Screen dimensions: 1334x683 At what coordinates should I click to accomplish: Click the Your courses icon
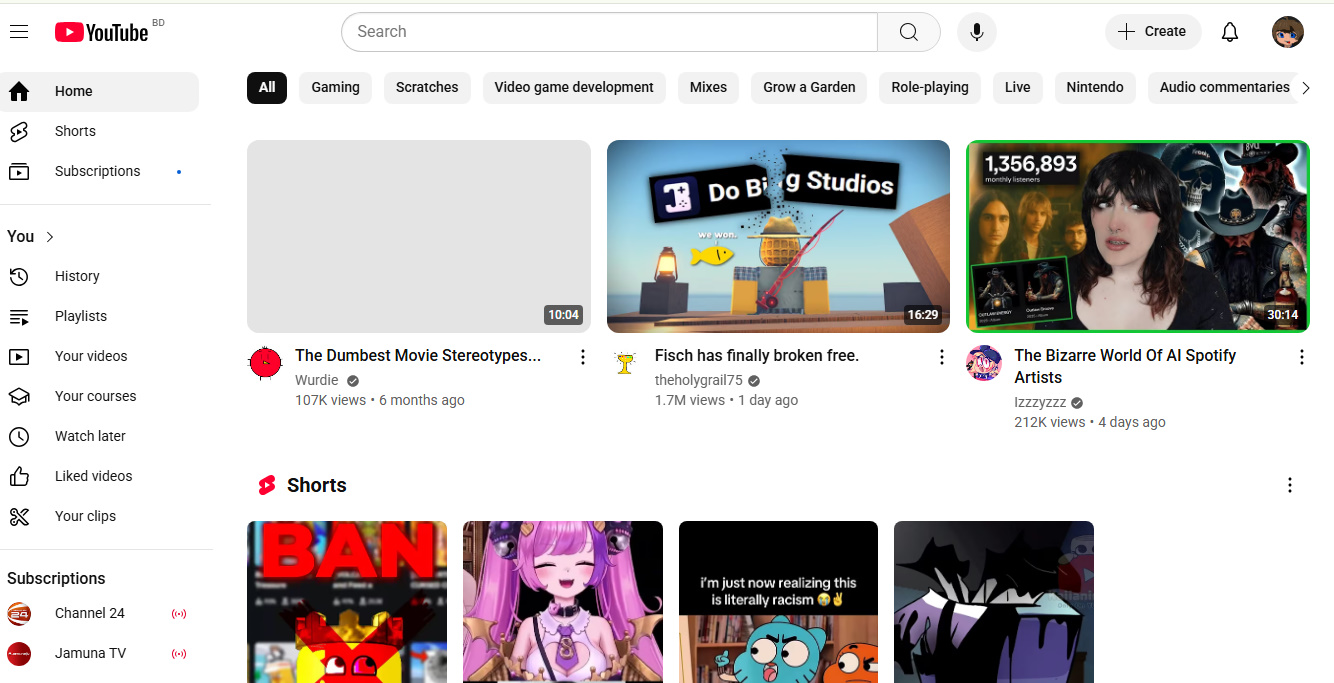[x=19, y=396]
